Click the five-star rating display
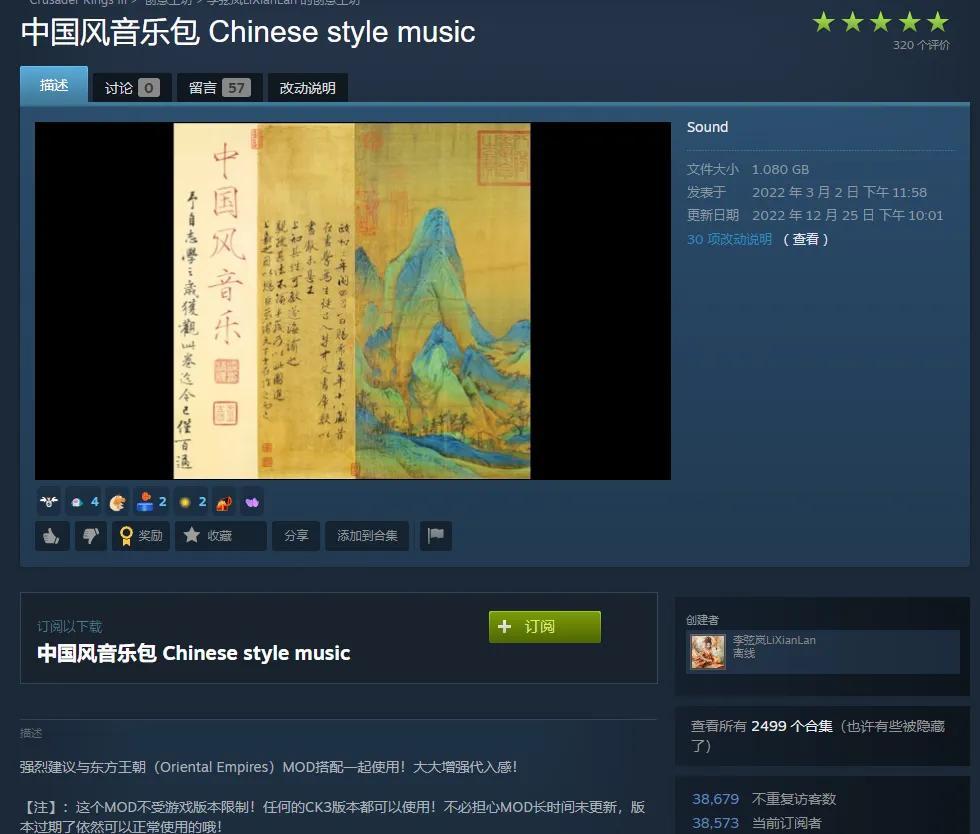The height and width of the screenshot is (834, 980). (x=880, y=22)
